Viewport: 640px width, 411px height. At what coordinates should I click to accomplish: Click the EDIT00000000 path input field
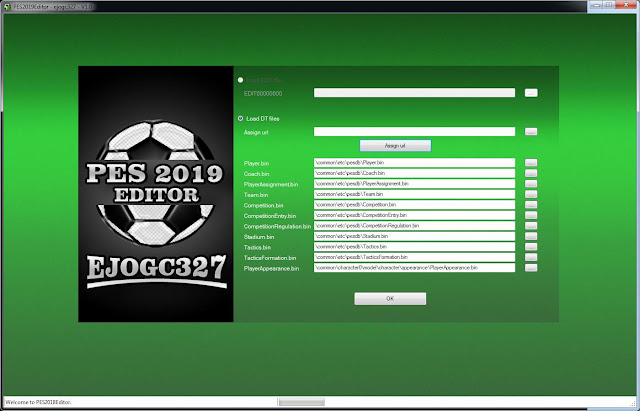414,93
